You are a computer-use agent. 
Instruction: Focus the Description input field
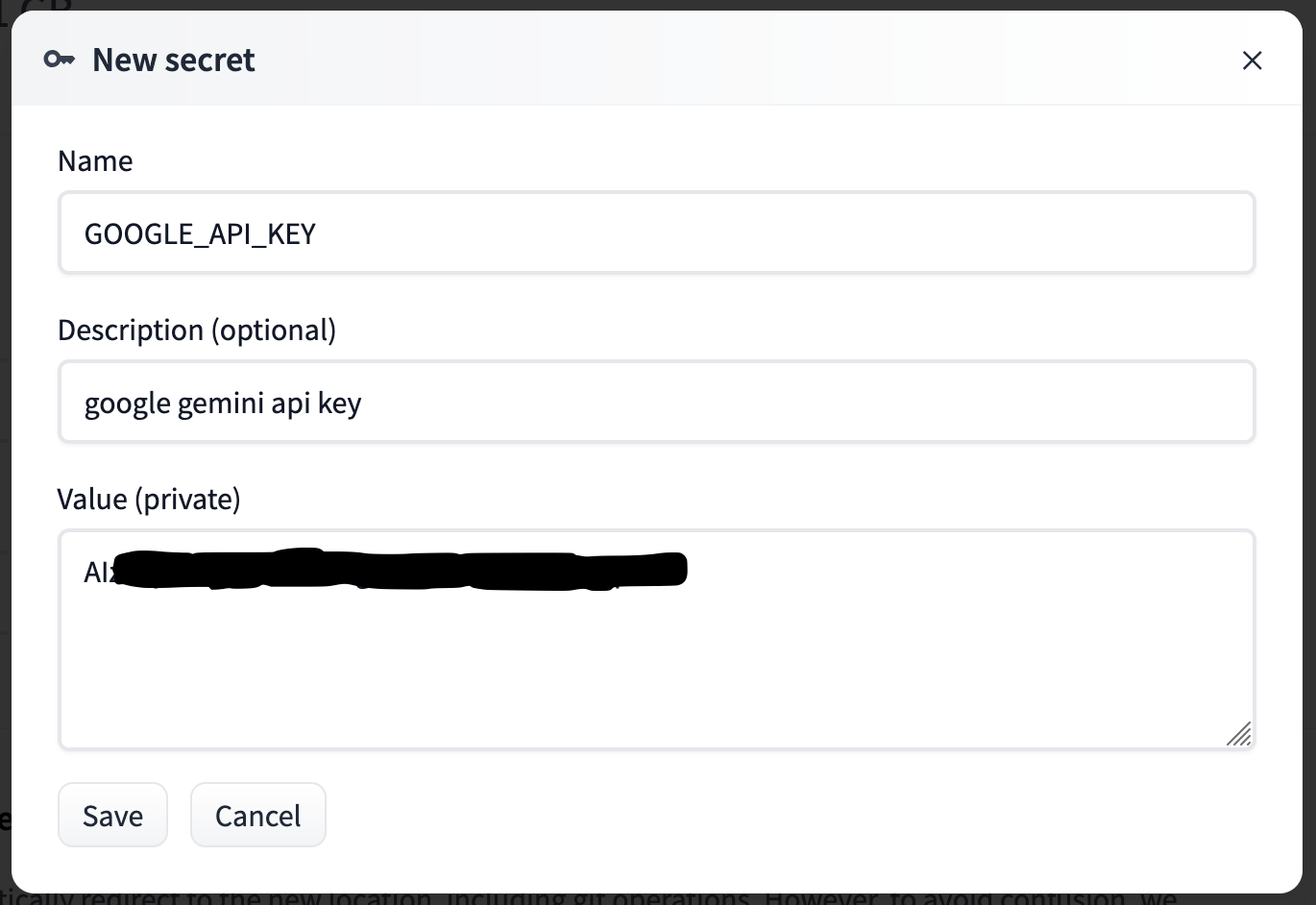[x=657, y=402]
